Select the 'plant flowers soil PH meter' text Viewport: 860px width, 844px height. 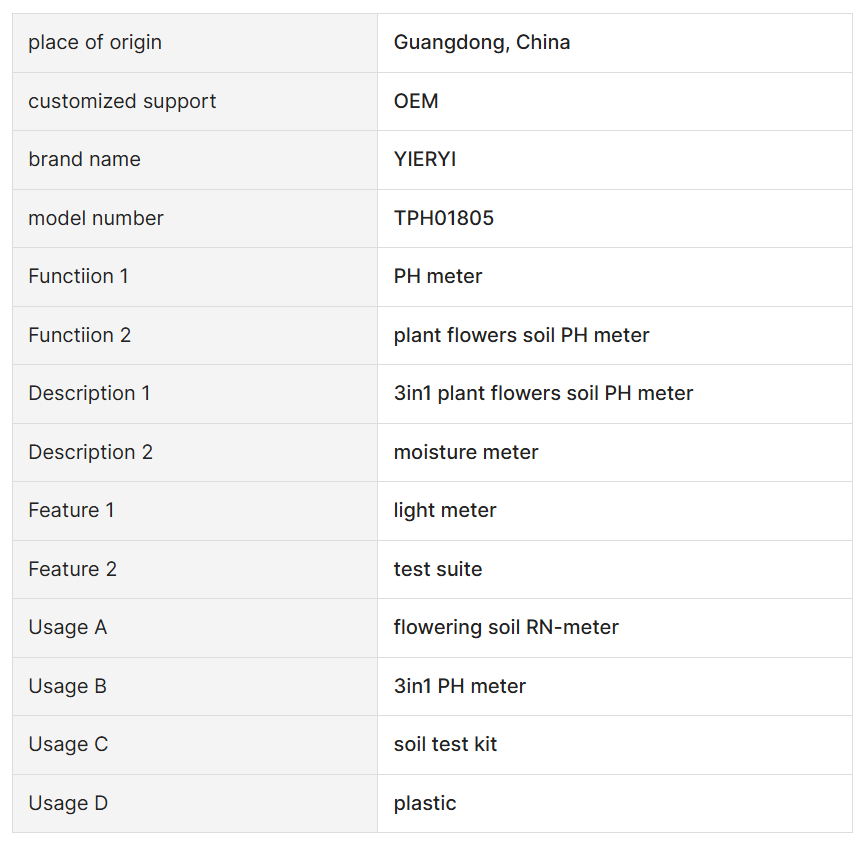pos(521,335)
